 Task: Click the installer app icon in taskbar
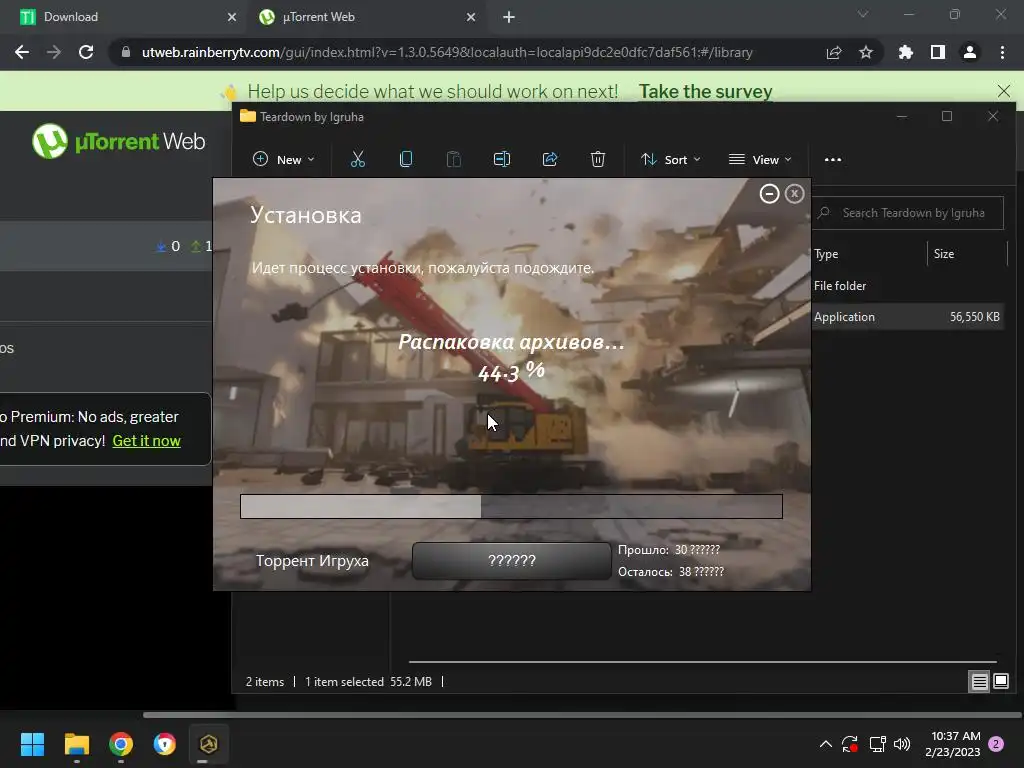[208, 744]
